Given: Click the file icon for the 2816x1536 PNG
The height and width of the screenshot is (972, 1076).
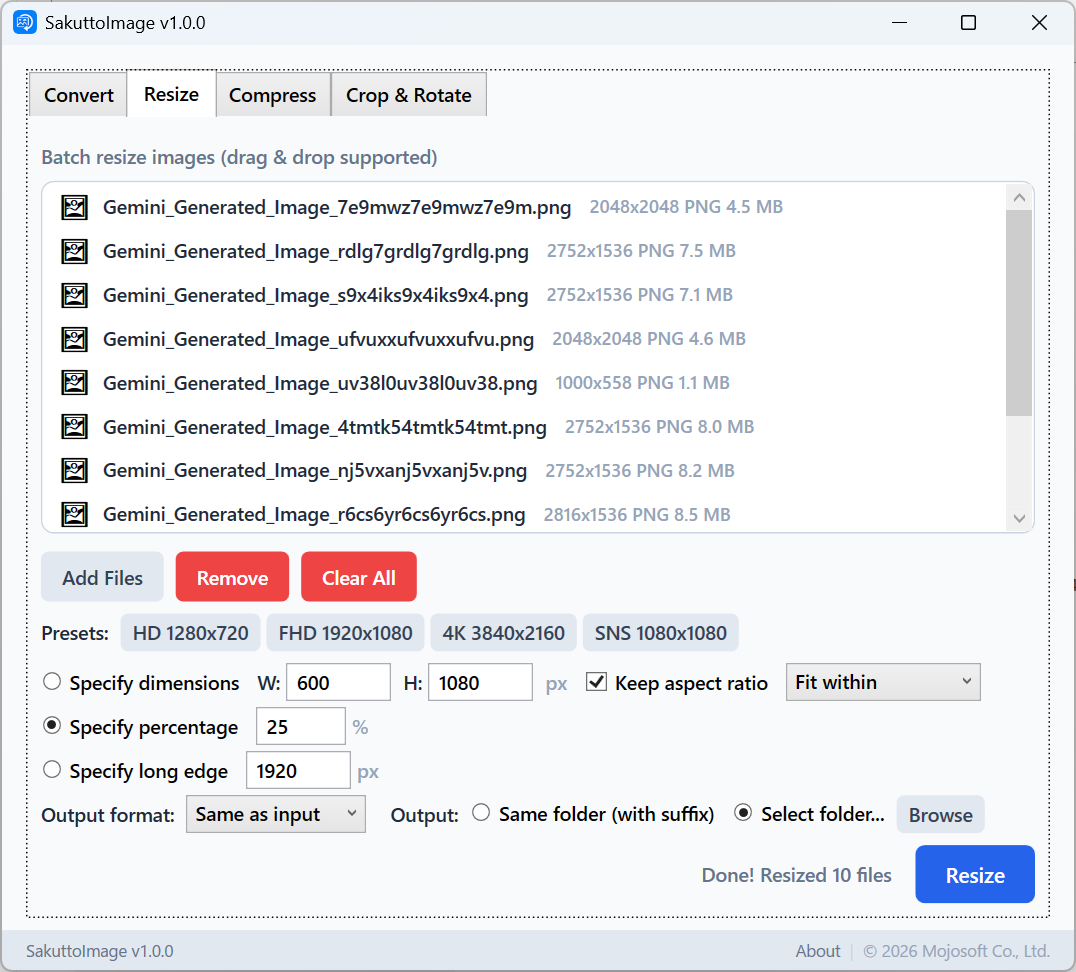Looking at the screenshot, I should [x=75, y=515].
